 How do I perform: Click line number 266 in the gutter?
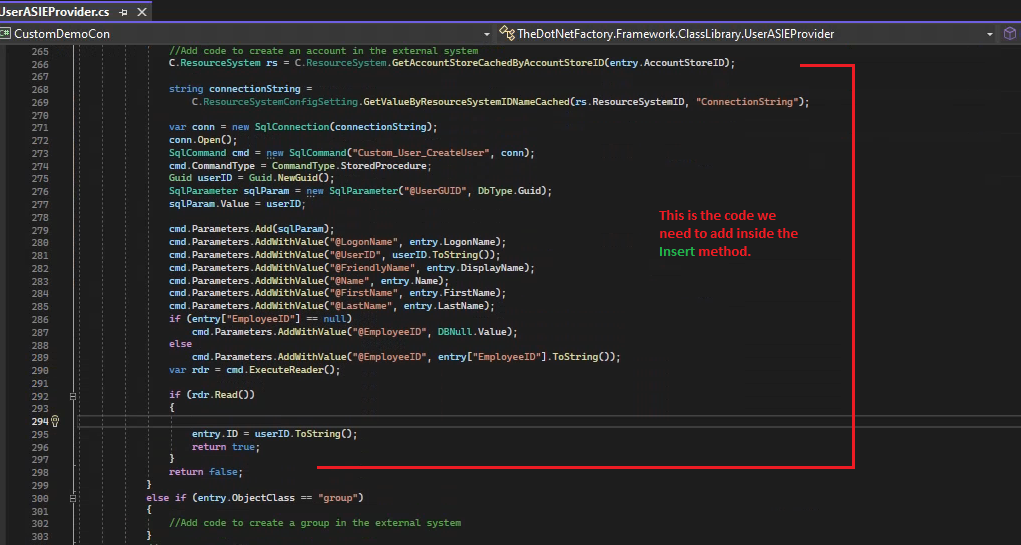point(40,64)
